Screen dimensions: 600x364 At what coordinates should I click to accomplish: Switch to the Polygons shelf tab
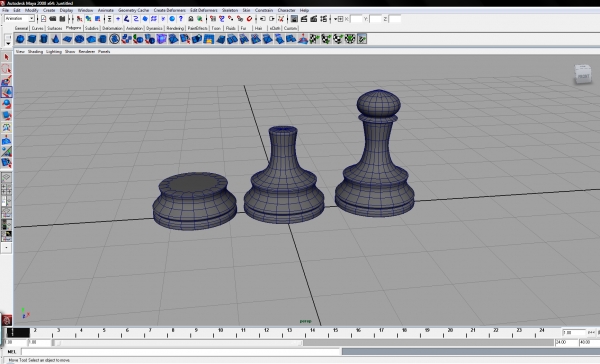[x=73, y=28]
